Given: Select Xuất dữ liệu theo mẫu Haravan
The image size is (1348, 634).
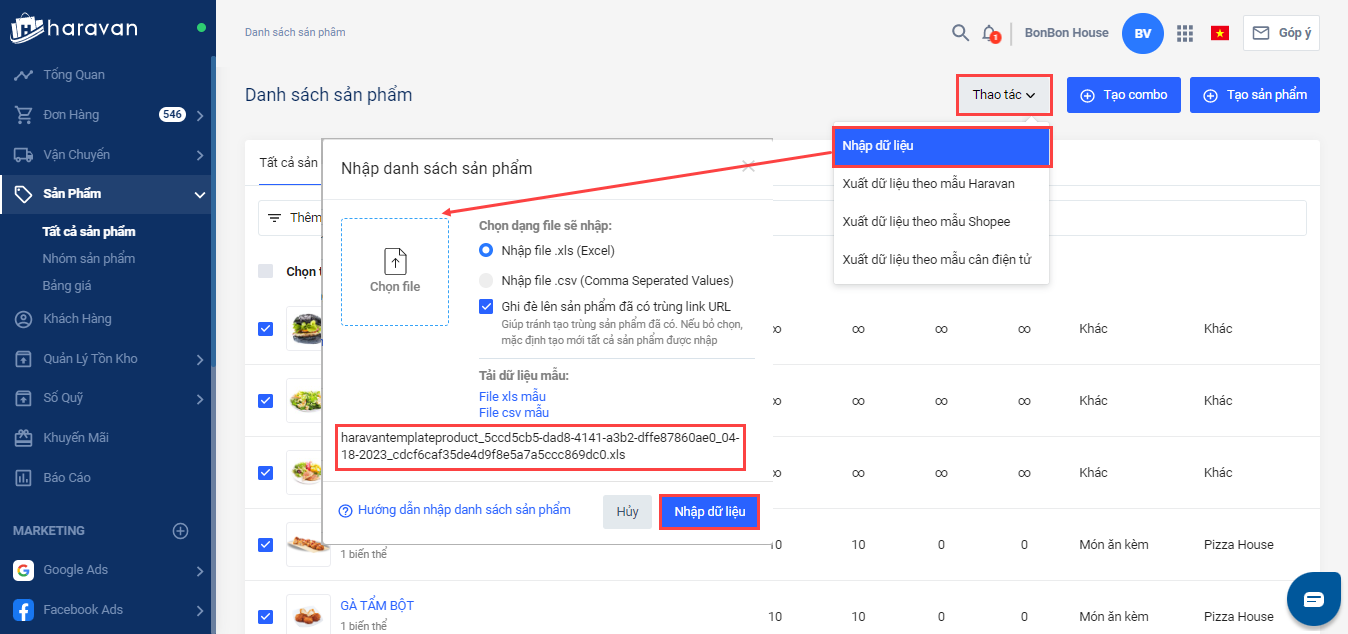Looking at the screenshot, I should point(928,183).
